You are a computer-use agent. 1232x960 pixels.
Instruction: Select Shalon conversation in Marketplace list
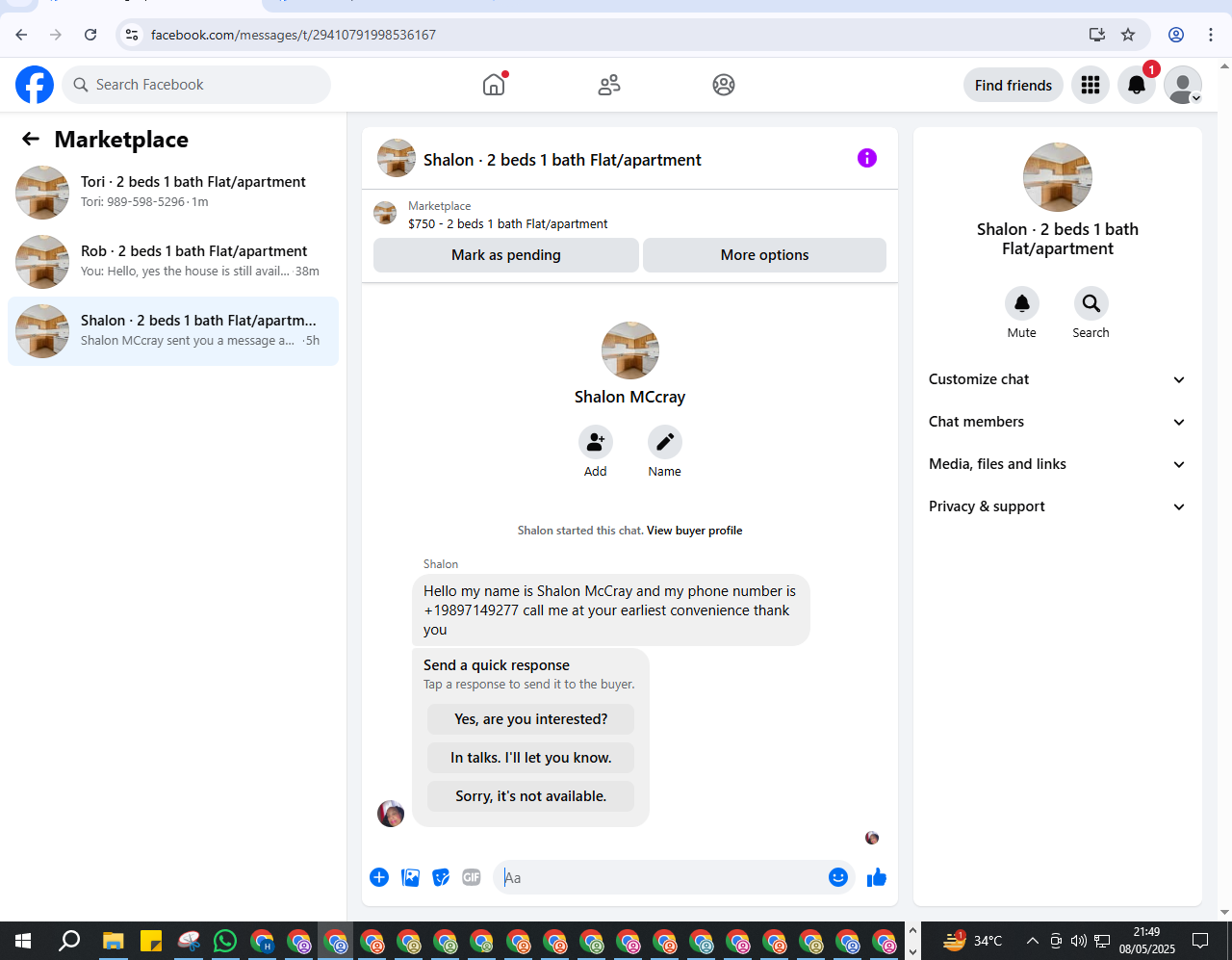click(x=173, y=331)
